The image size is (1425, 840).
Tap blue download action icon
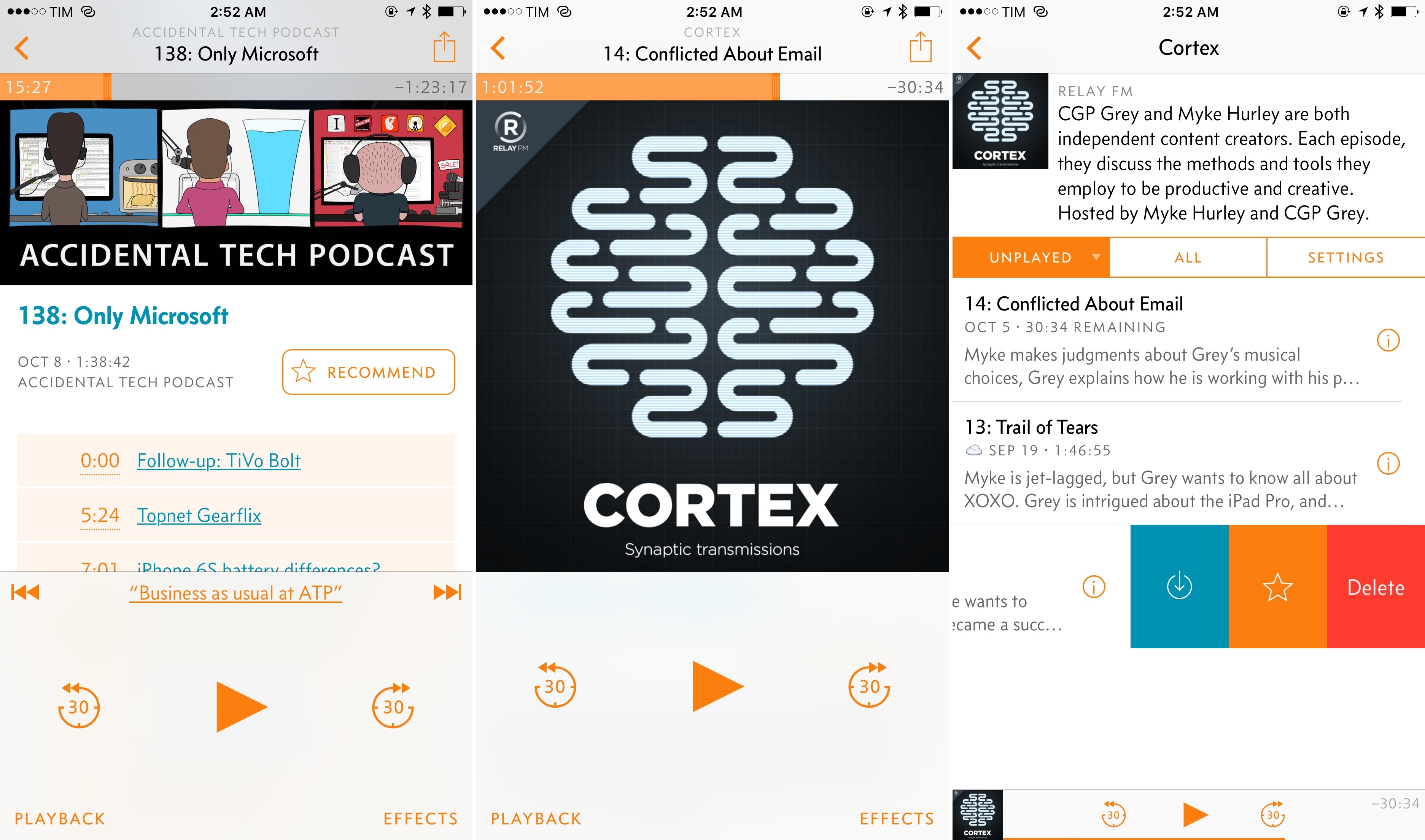coord(1179,586)
